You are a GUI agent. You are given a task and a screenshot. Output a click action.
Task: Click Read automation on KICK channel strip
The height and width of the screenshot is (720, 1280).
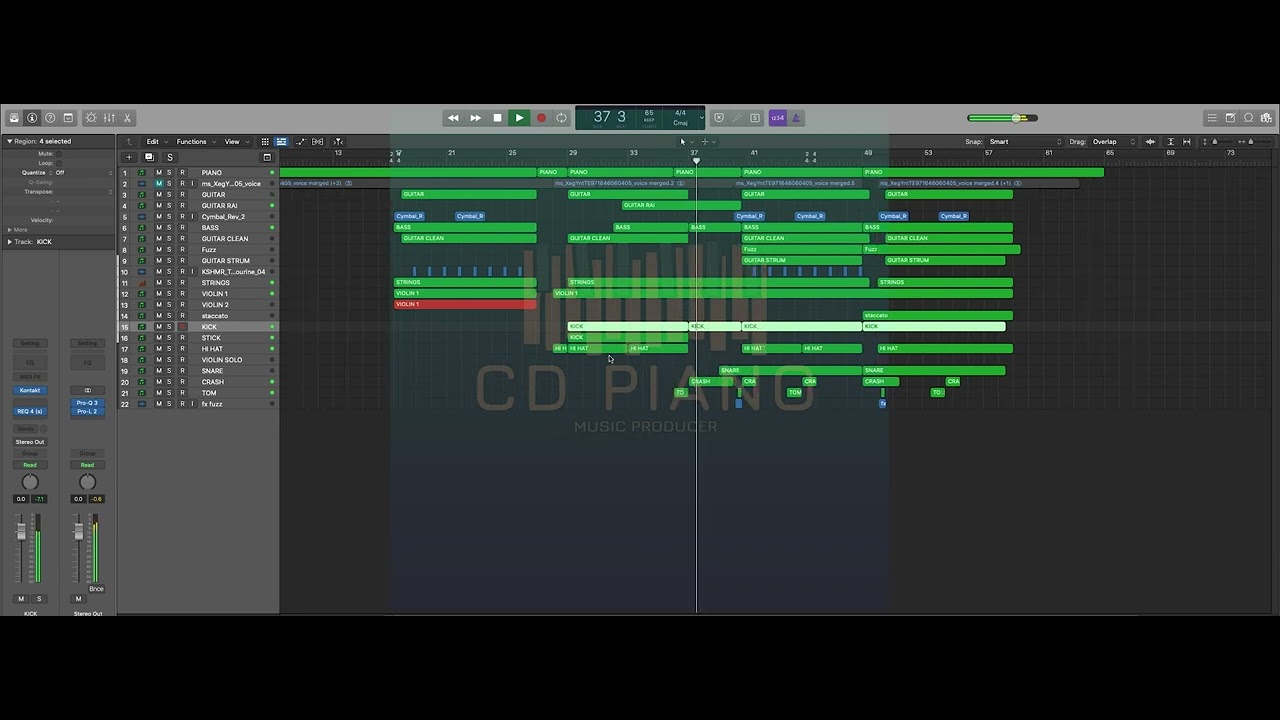click(x=30, y=465)
